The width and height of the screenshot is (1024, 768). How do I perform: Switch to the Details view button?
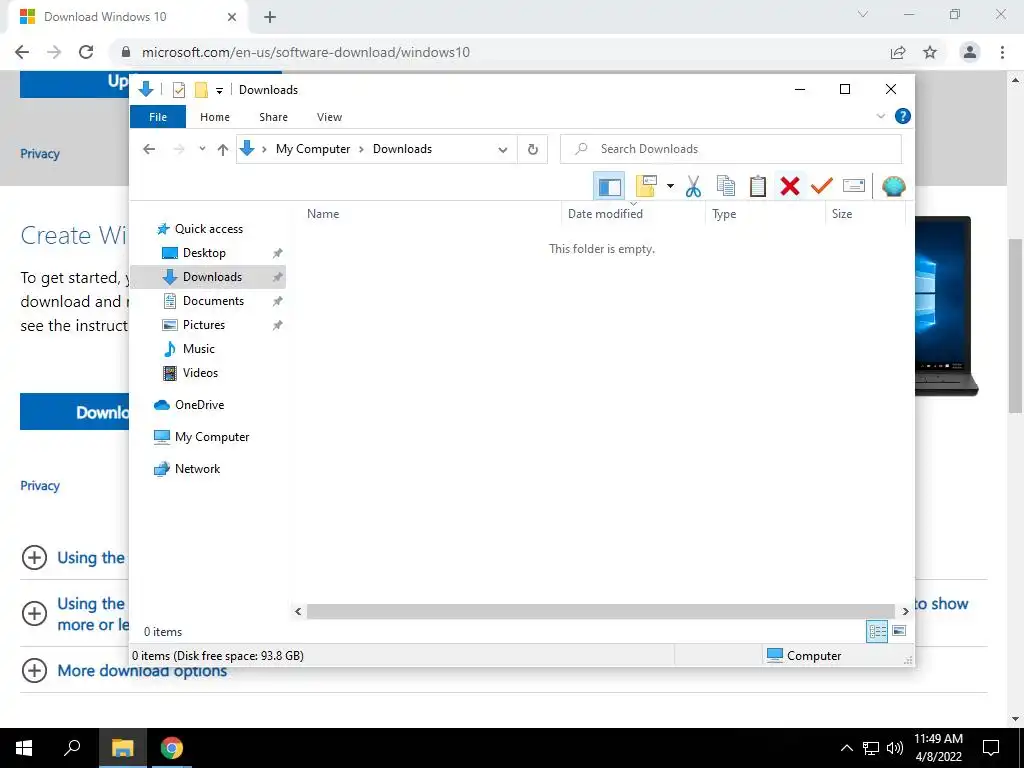tap(877, 631)
